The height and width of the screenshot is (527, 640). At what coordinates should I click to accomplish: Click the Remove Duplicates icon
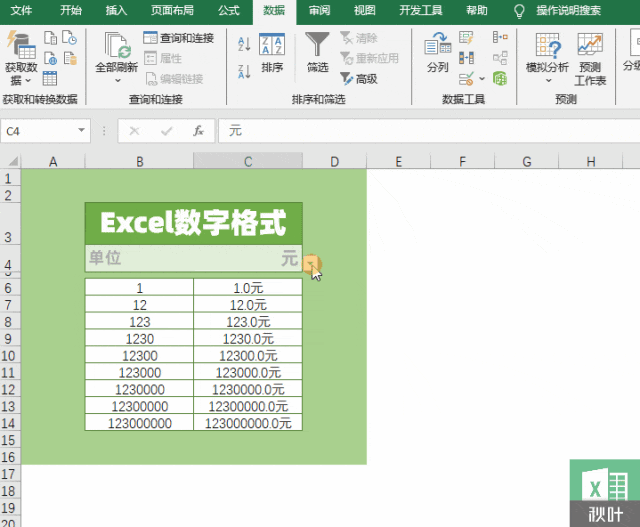466,58
